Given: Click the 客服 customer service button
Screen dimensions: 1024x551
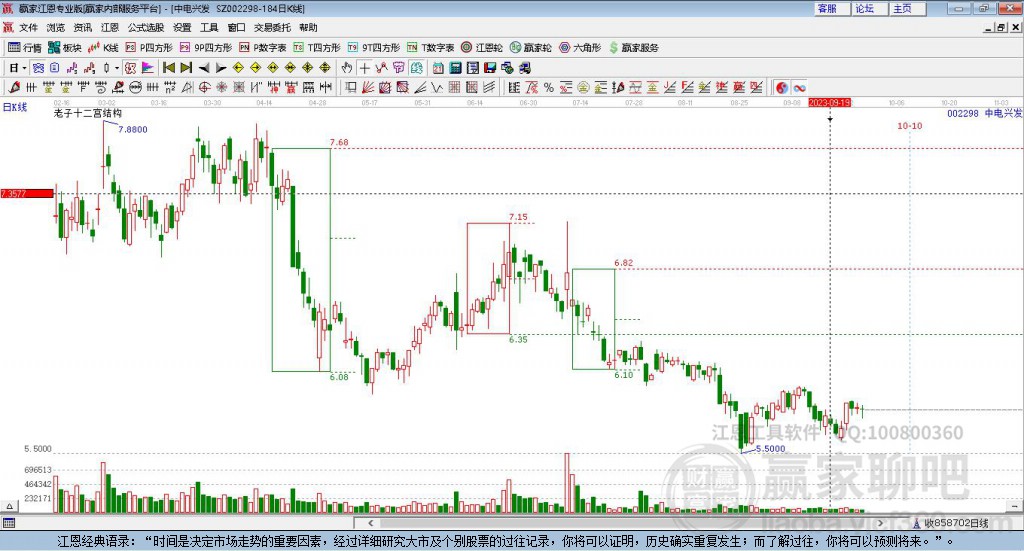Looking at the screenshot, I should pos(832,8).
